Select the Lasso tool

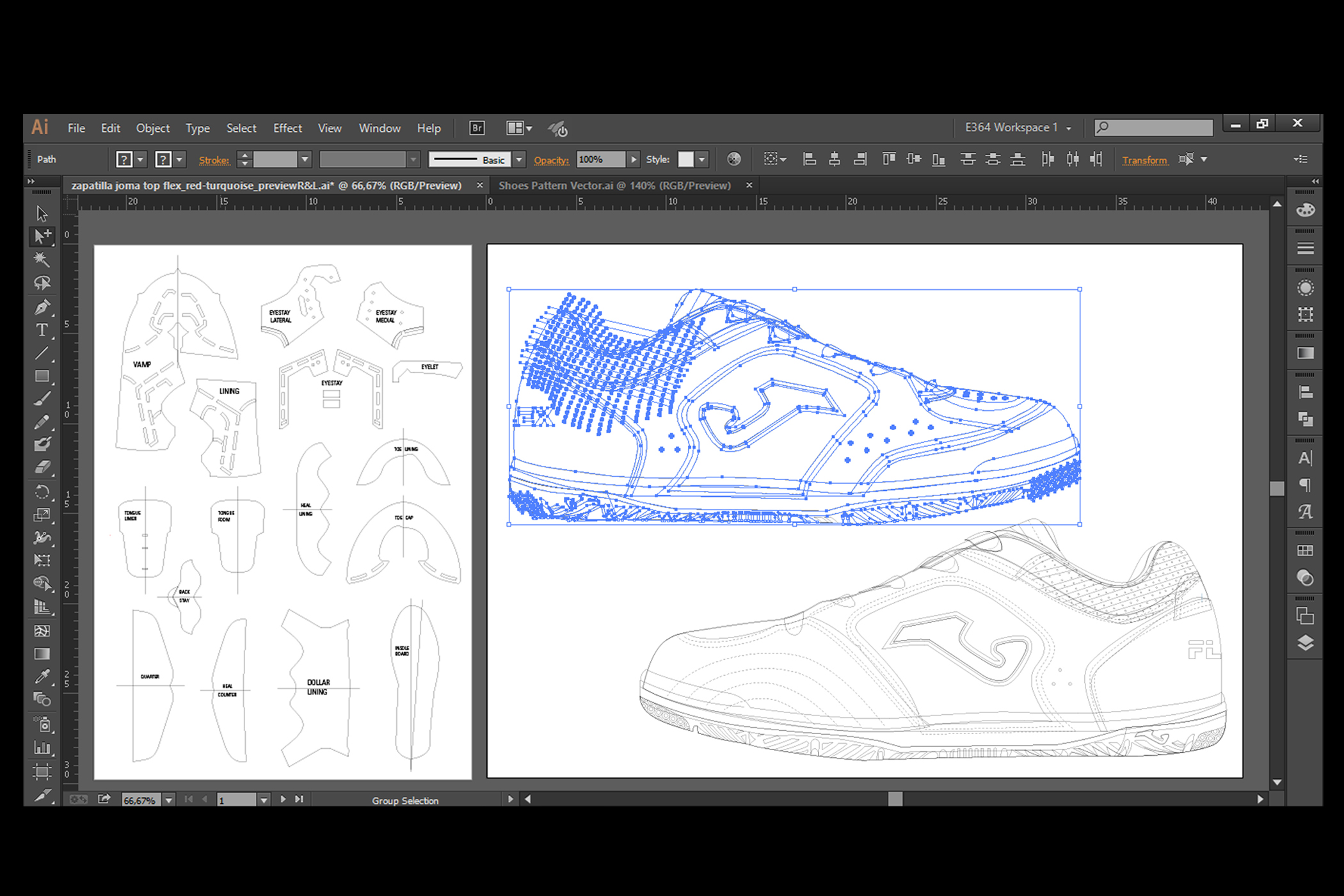pyautogui.click(x=42, y=283)
